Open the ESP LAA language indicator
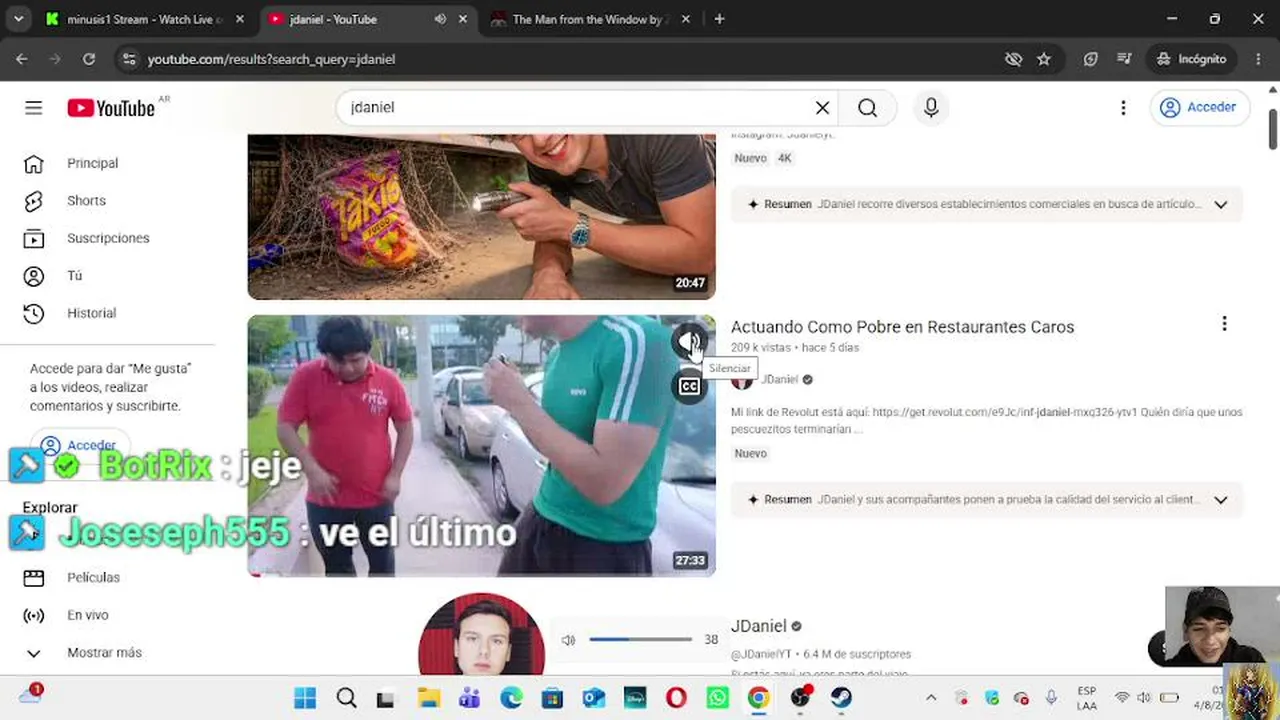 pos(1087,698)
